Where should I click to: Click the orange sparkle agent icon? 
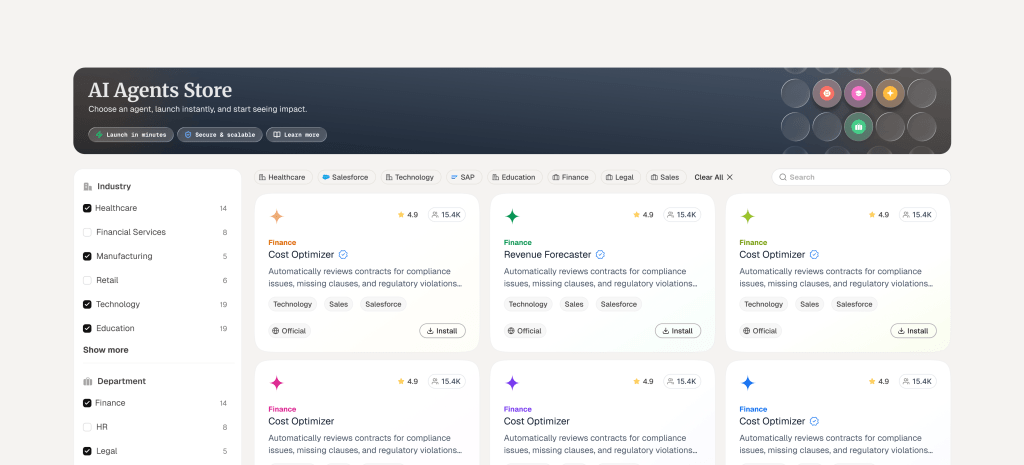277,216
